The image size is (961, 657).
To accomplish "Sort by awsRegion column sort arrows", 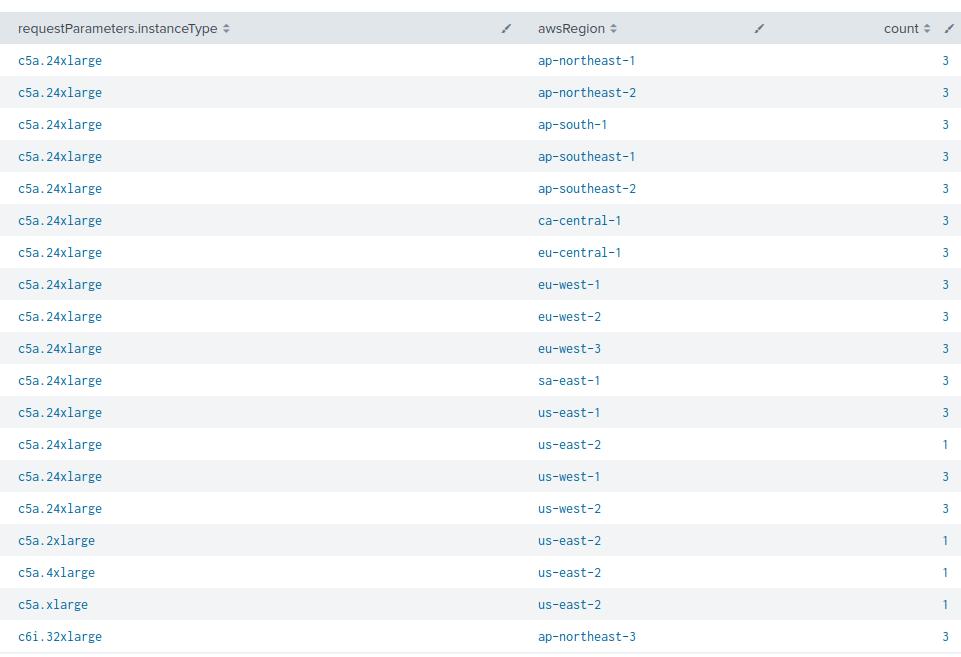I will tap(613, 28).
